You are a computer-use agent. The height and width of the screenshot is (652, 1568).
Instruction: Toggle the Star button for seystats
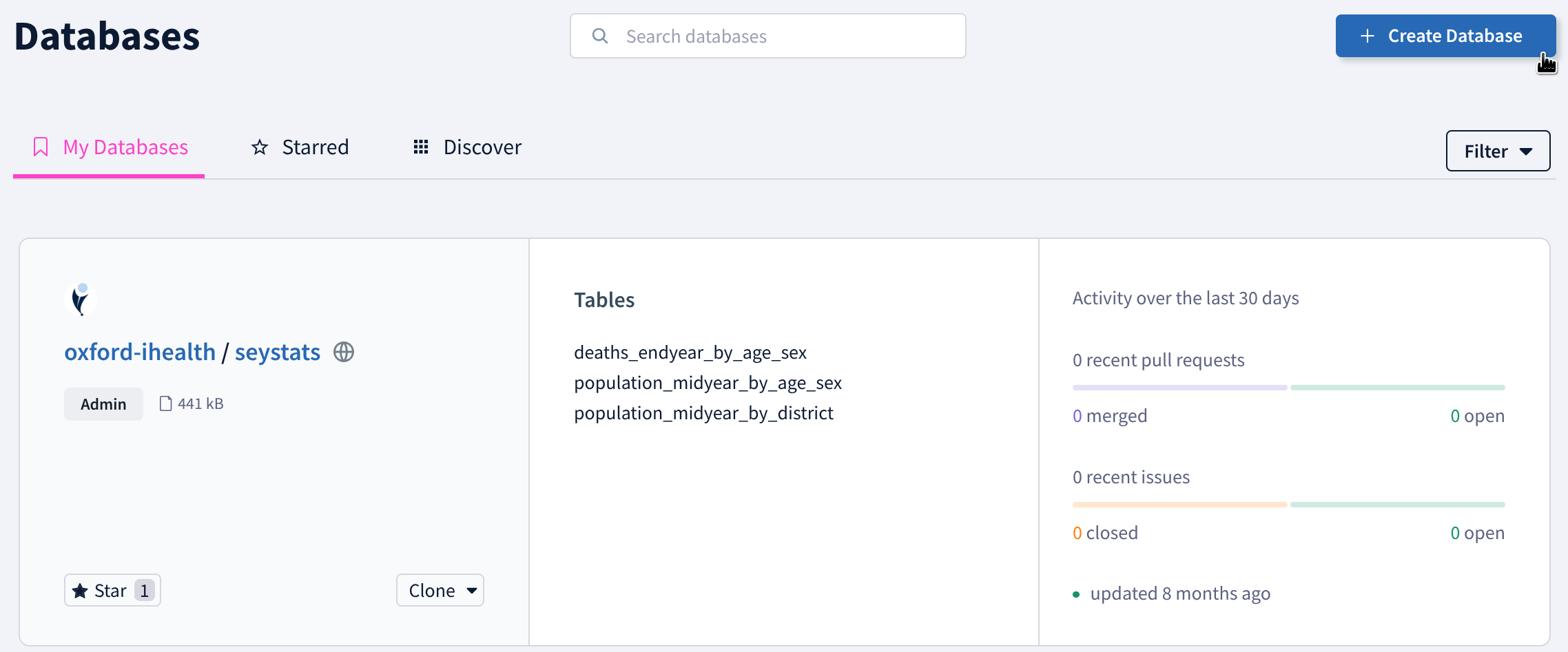pyautogui.click(x=112, y=590)
